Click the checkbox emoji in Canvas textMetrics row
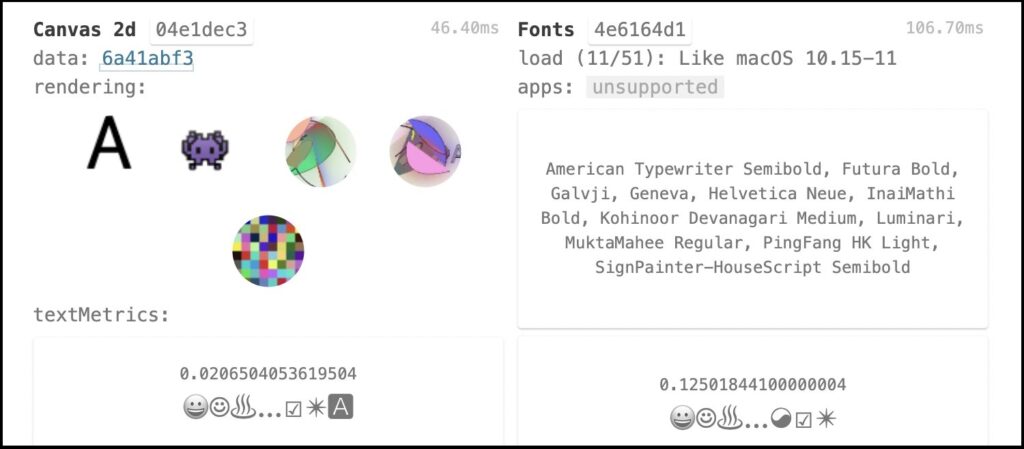The height and width of the screenshot is (449, 1024). [x=294, y=409]
